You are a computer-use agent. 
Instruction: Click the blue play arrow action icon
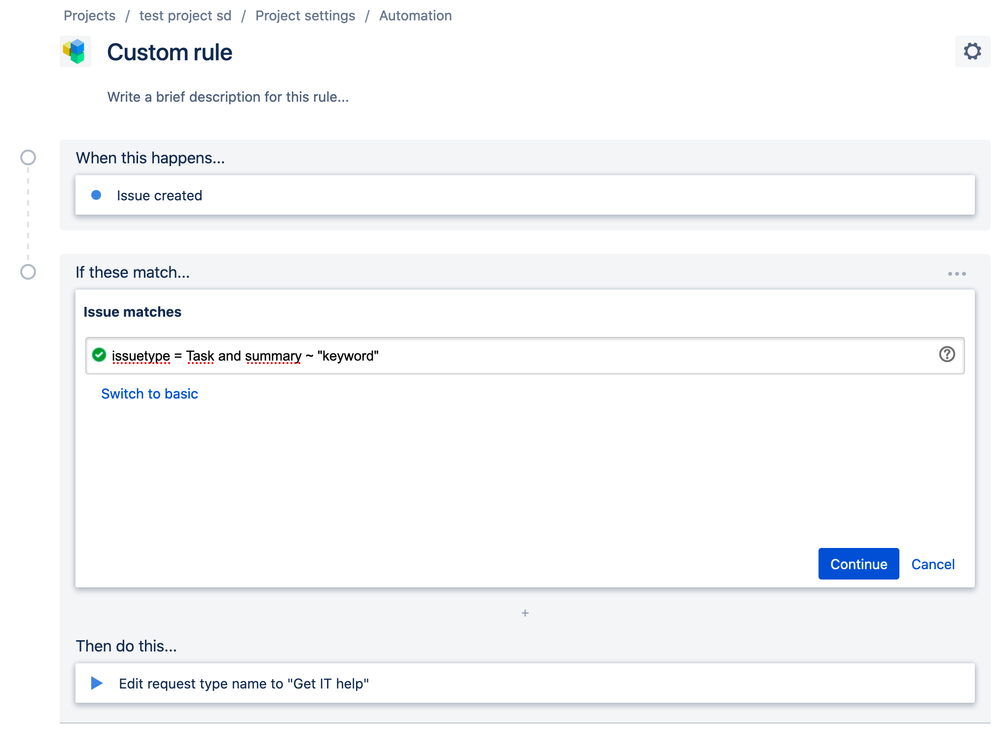tap(97, 683)
